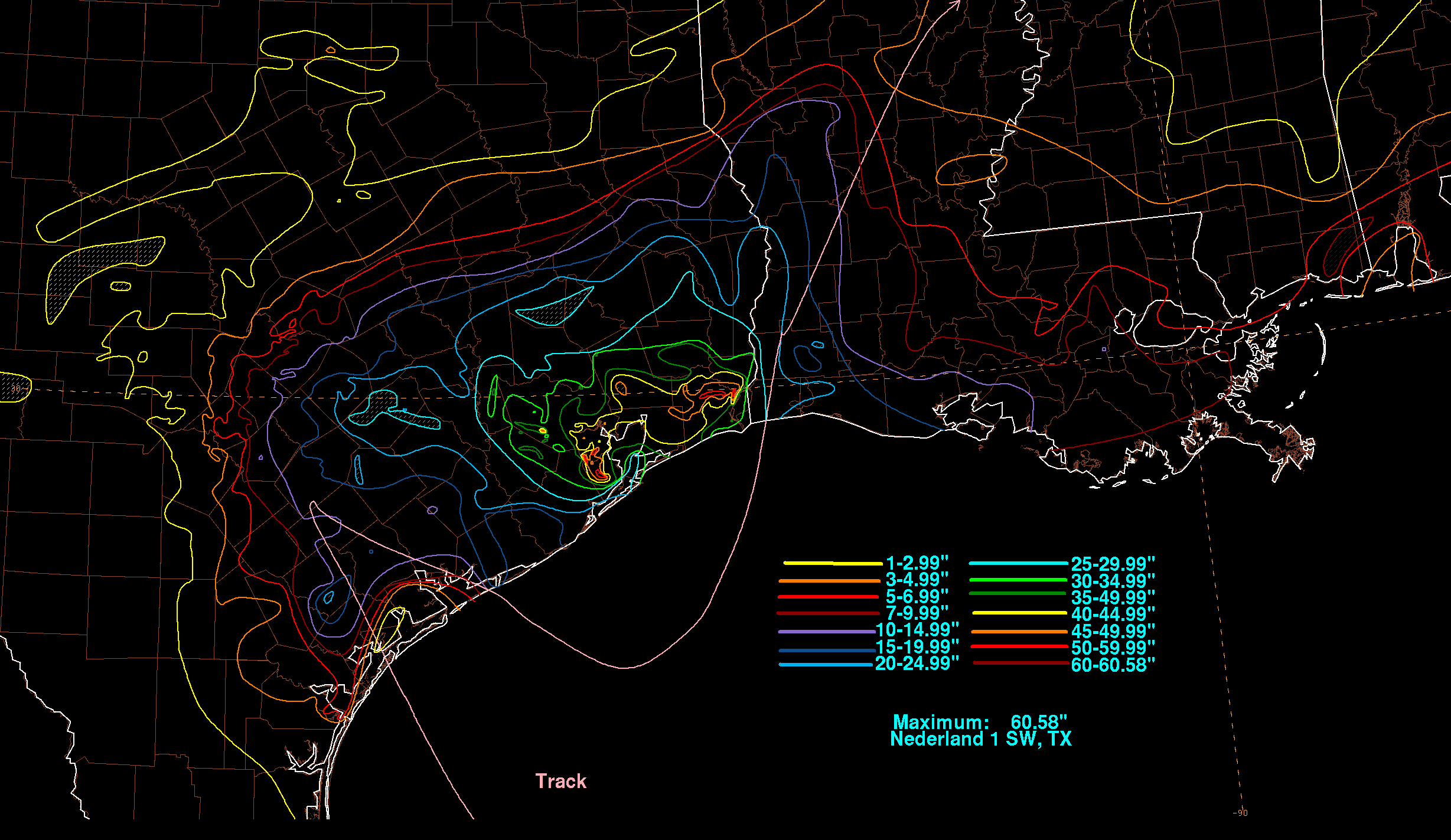This screenshot has width=1451, height=840.
Task: Click the 5-6.99" legend label
Action: 917,596
